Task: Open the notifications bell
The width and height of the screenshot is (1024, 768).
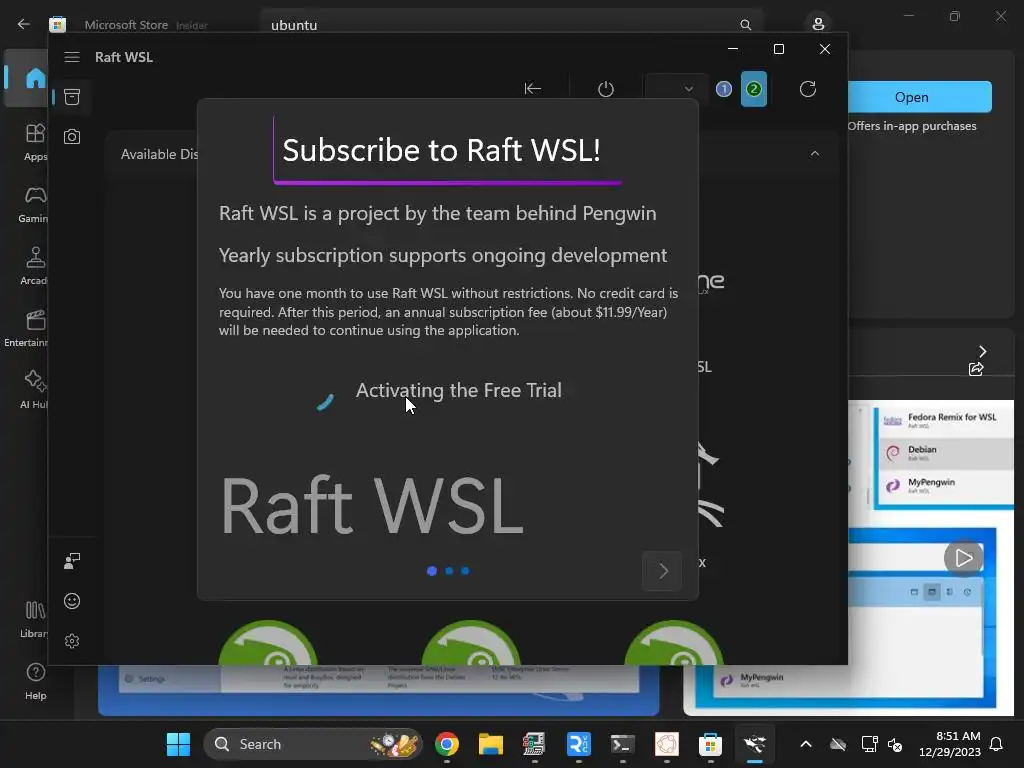Action: pyautogui.click(x=996, y=744)
